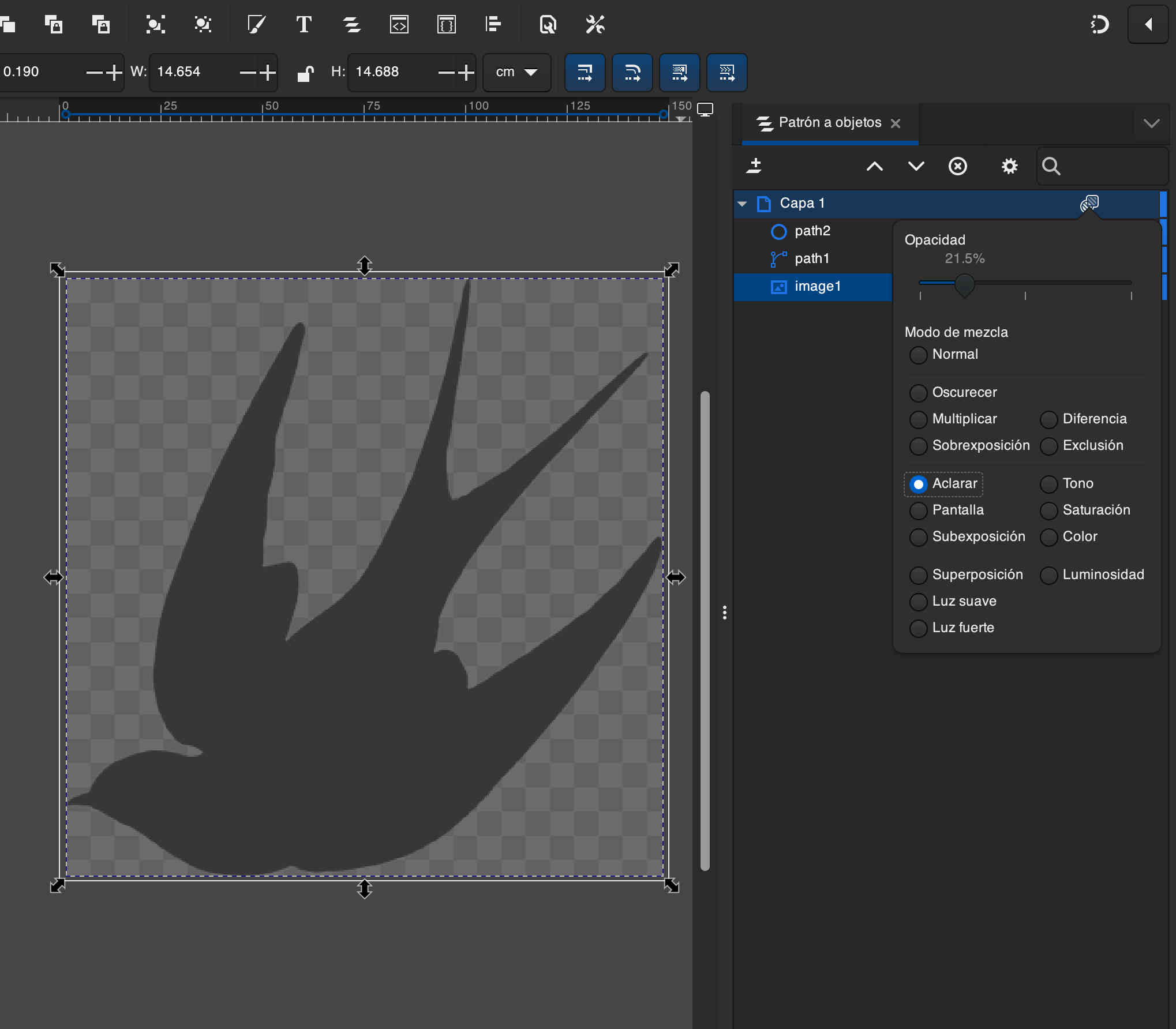Choose the Normal blend mode
Viewport: 1176px width, 1029px height.
[x=944, y=355]
